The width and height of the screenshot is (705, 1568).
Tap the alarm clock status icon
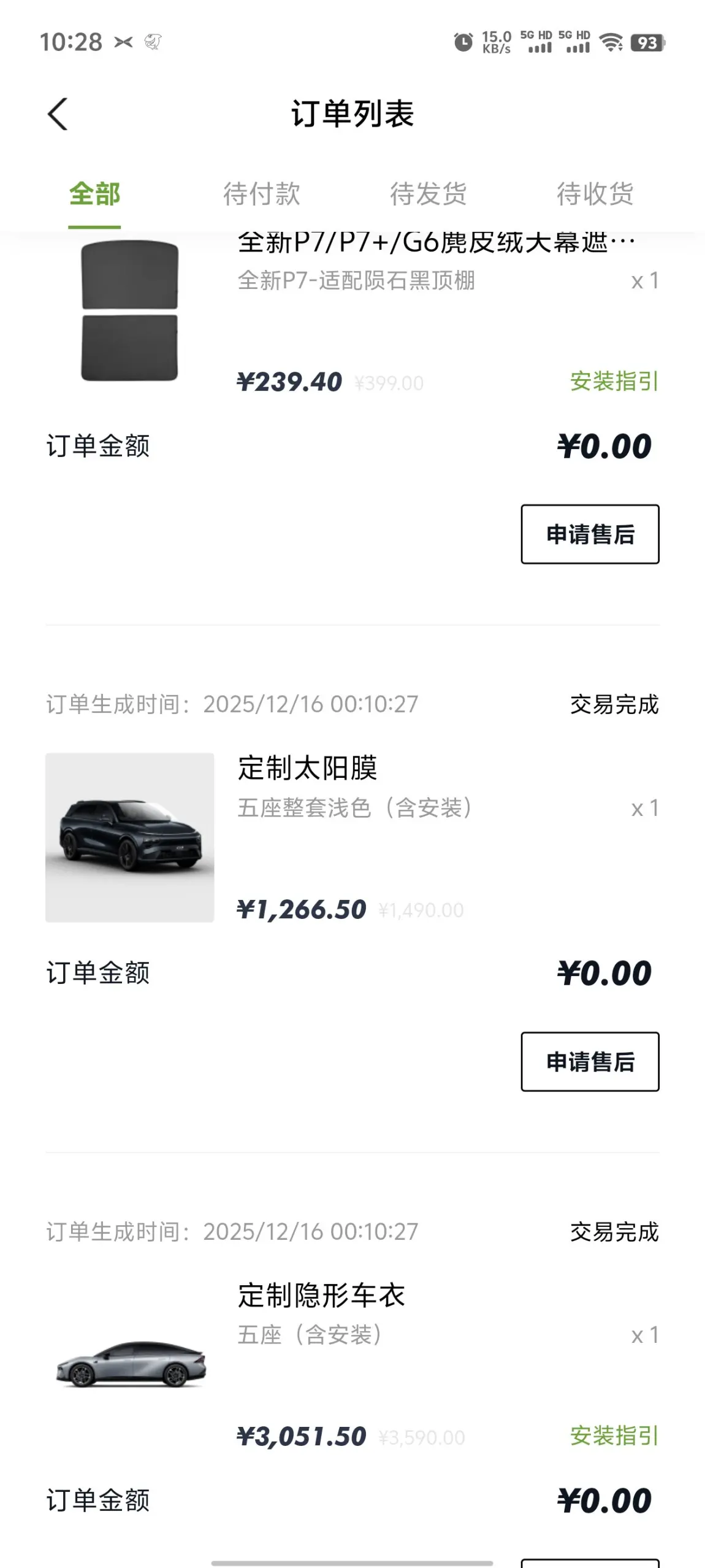tap(463, 42)
